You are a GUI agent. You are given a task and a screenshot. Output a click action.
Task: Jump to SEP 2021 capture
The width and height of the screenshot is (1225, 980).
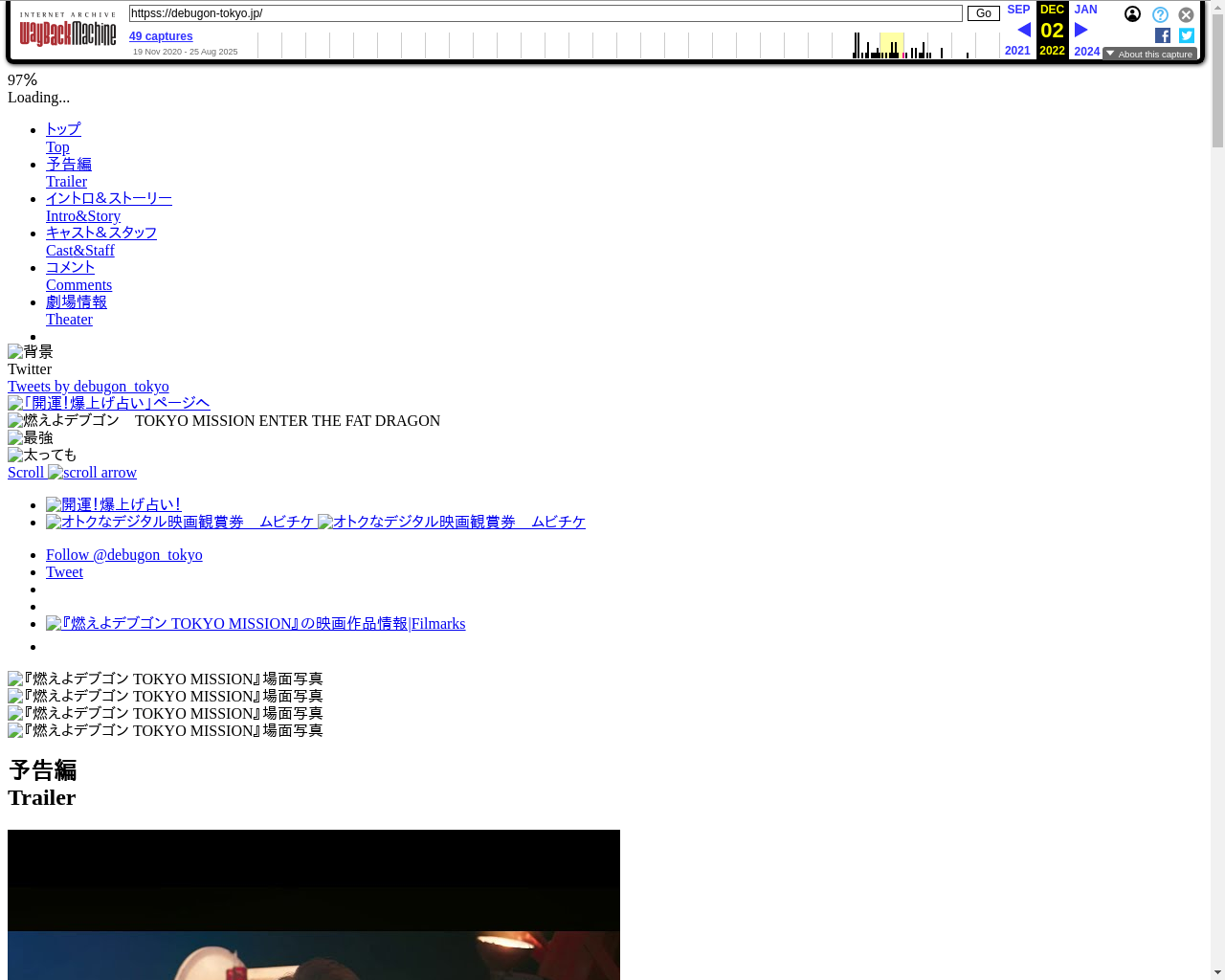(x=1017, y=10)
